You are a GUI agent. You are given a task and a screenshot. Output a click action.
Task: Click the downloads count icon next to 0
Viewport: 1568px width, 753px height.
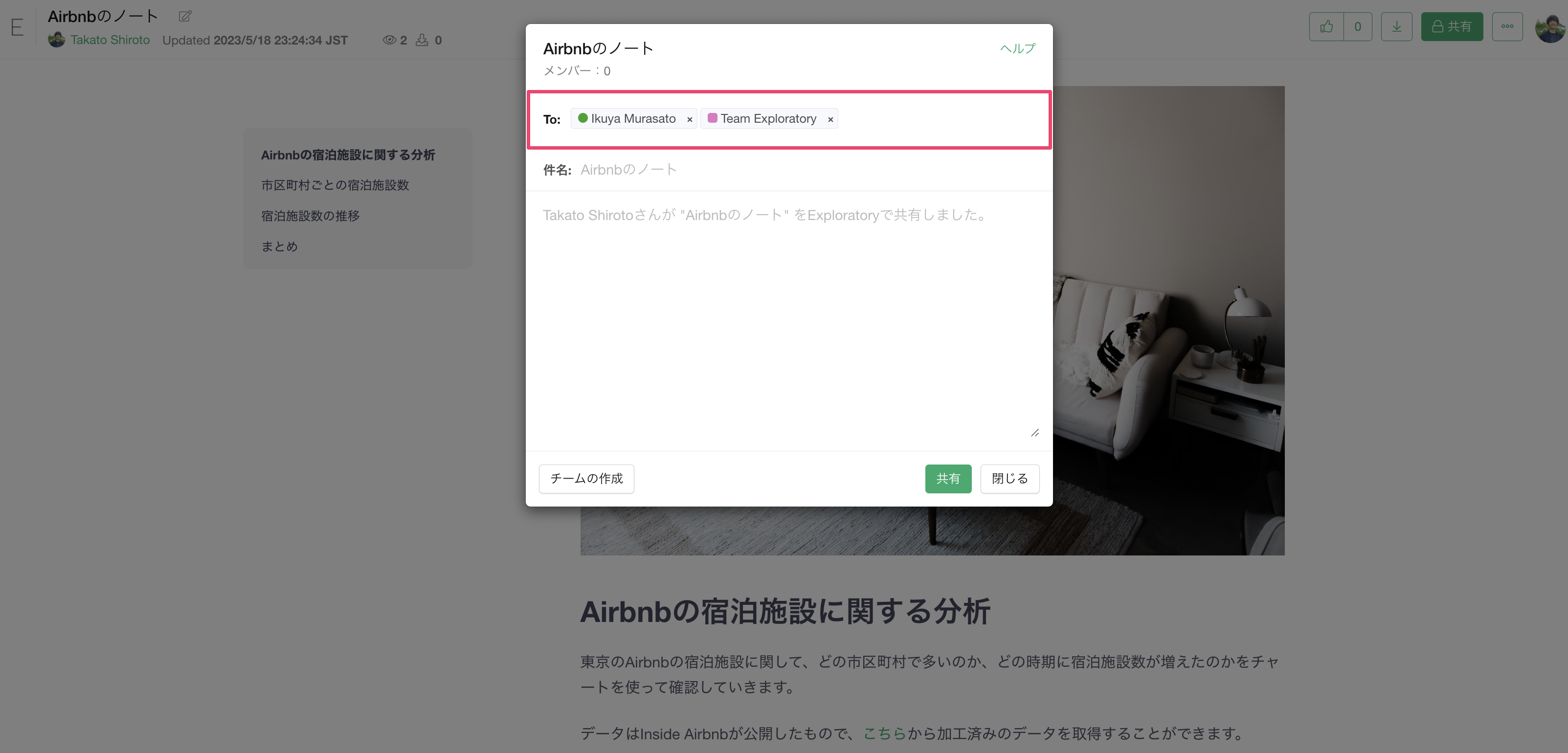click(422, 40)
